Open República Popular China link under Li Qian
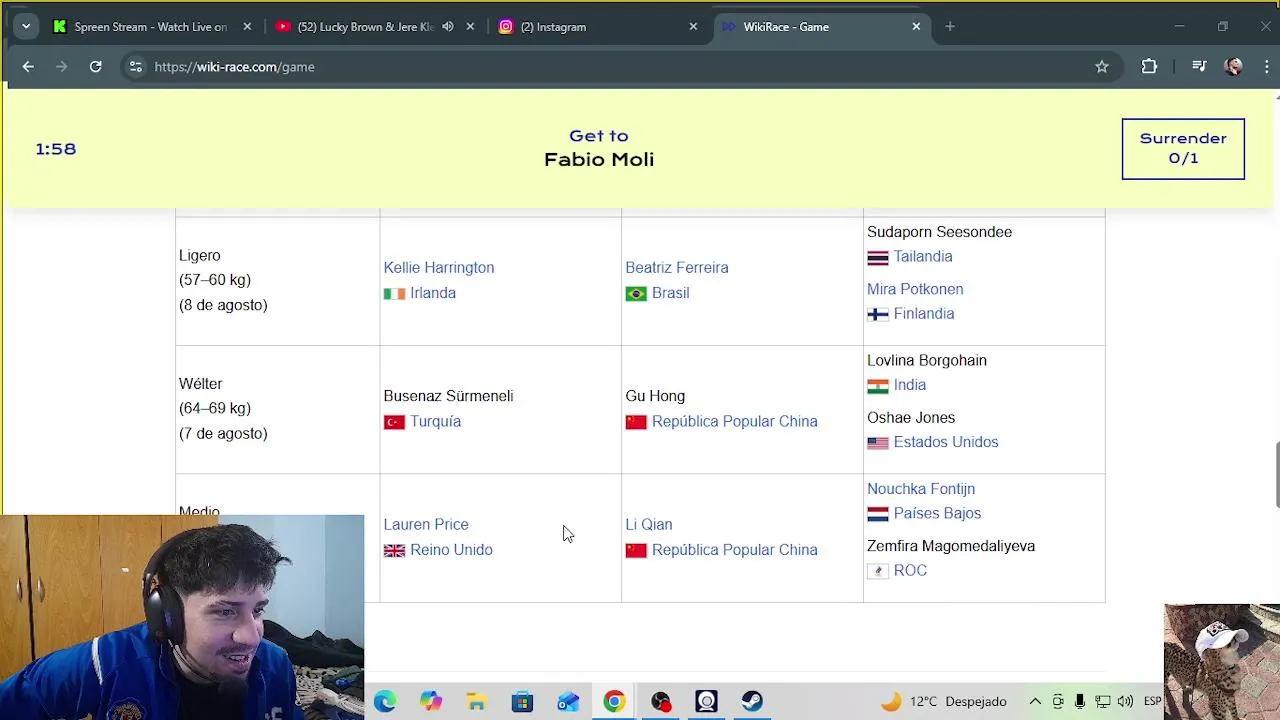Viewport: 1280px width, 720px height. [735, 550]
